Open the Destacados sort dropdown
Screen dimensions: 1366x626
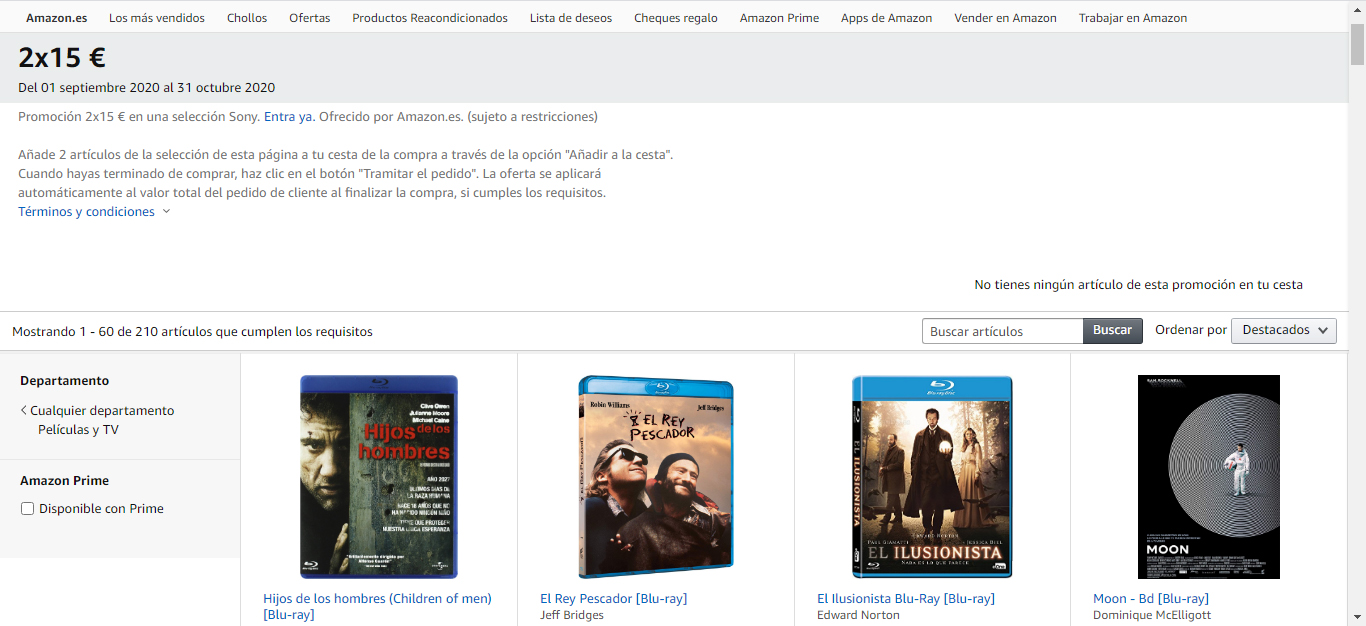[x=1283, y=330]
